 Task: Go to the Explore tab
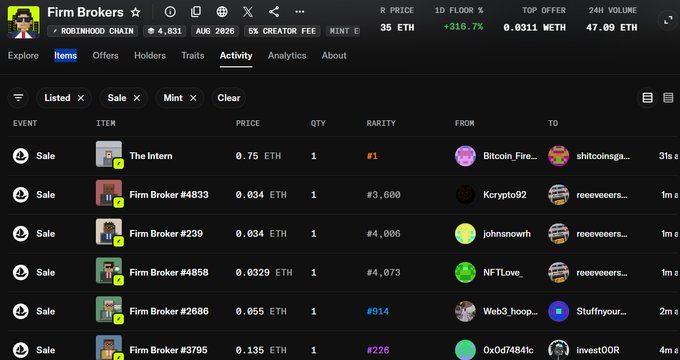tap(23, 56)
